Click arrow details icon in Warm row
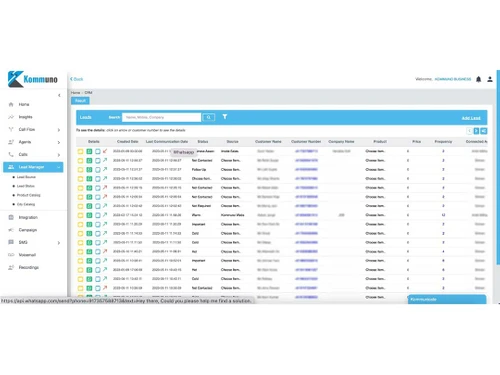This screenshot has height=375, width=500. click(105, 215)
